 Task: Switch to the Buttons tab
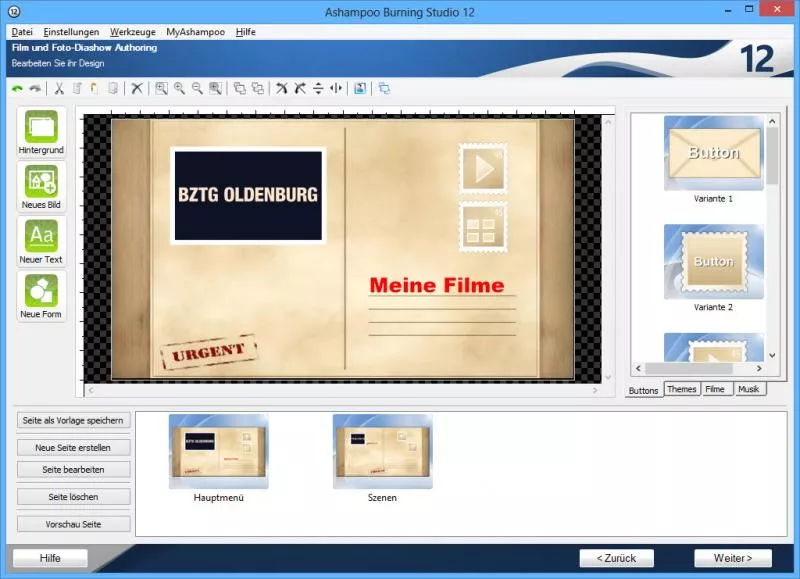click(643, 390)
